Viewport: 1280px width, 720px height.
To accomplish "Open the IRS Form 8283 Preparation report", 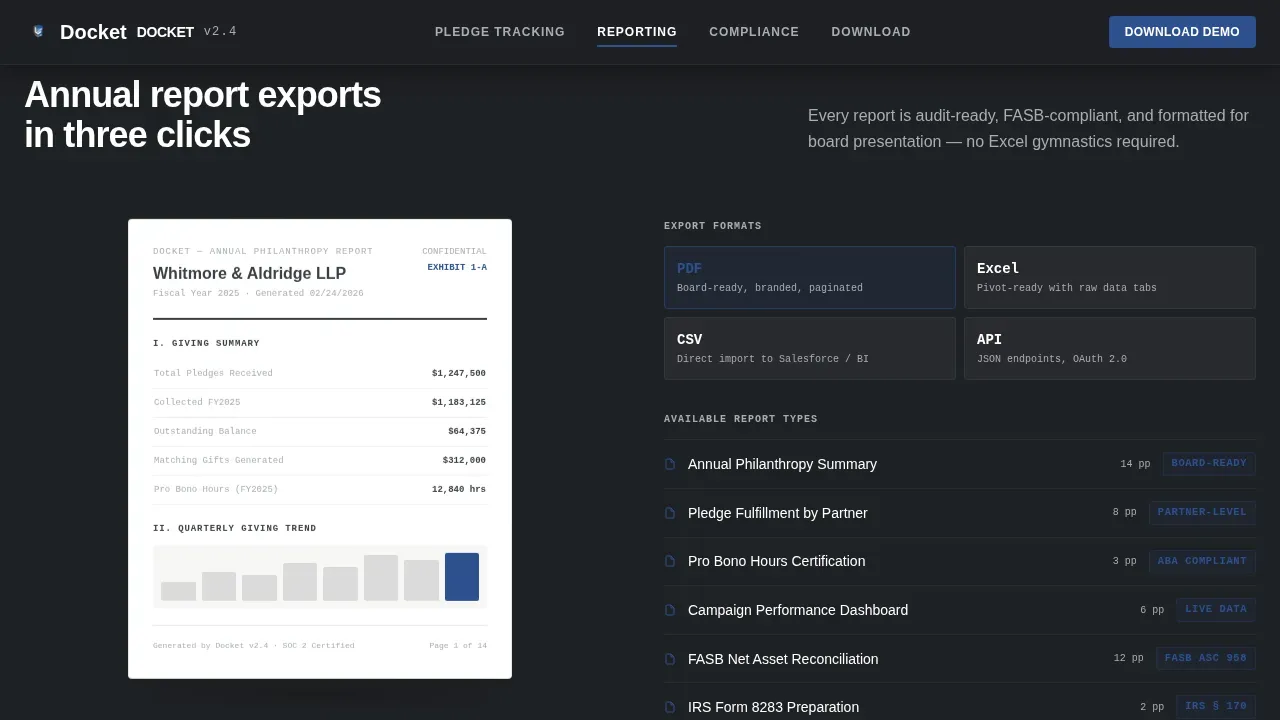I will click(960, 703).
